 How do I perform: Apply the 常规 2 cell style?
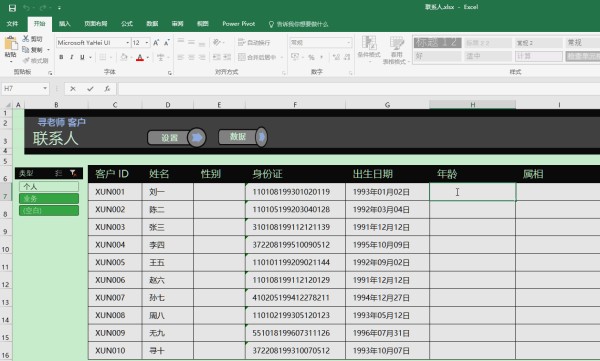click(x=538, y=43)
